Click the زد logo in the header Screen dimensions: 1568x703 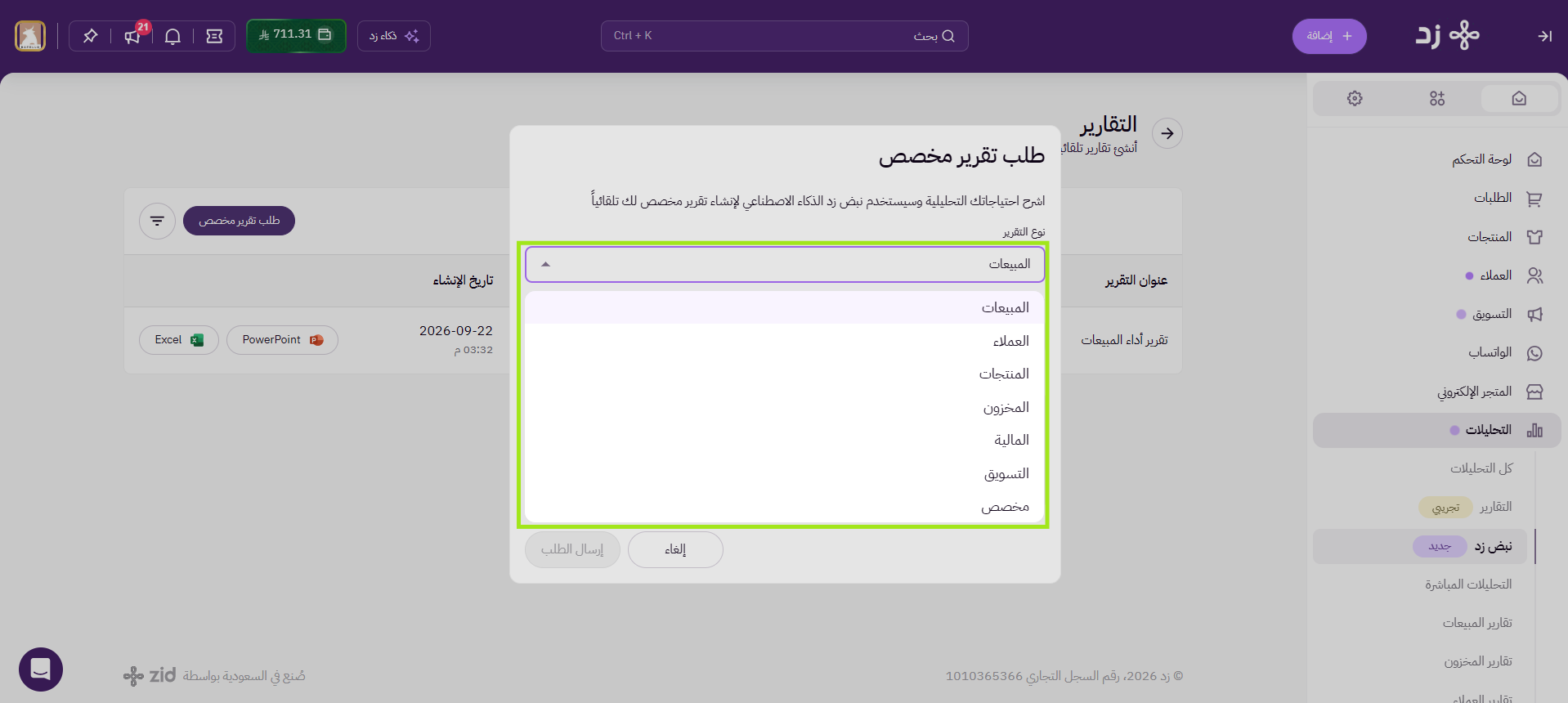[x=1448, y=36]
